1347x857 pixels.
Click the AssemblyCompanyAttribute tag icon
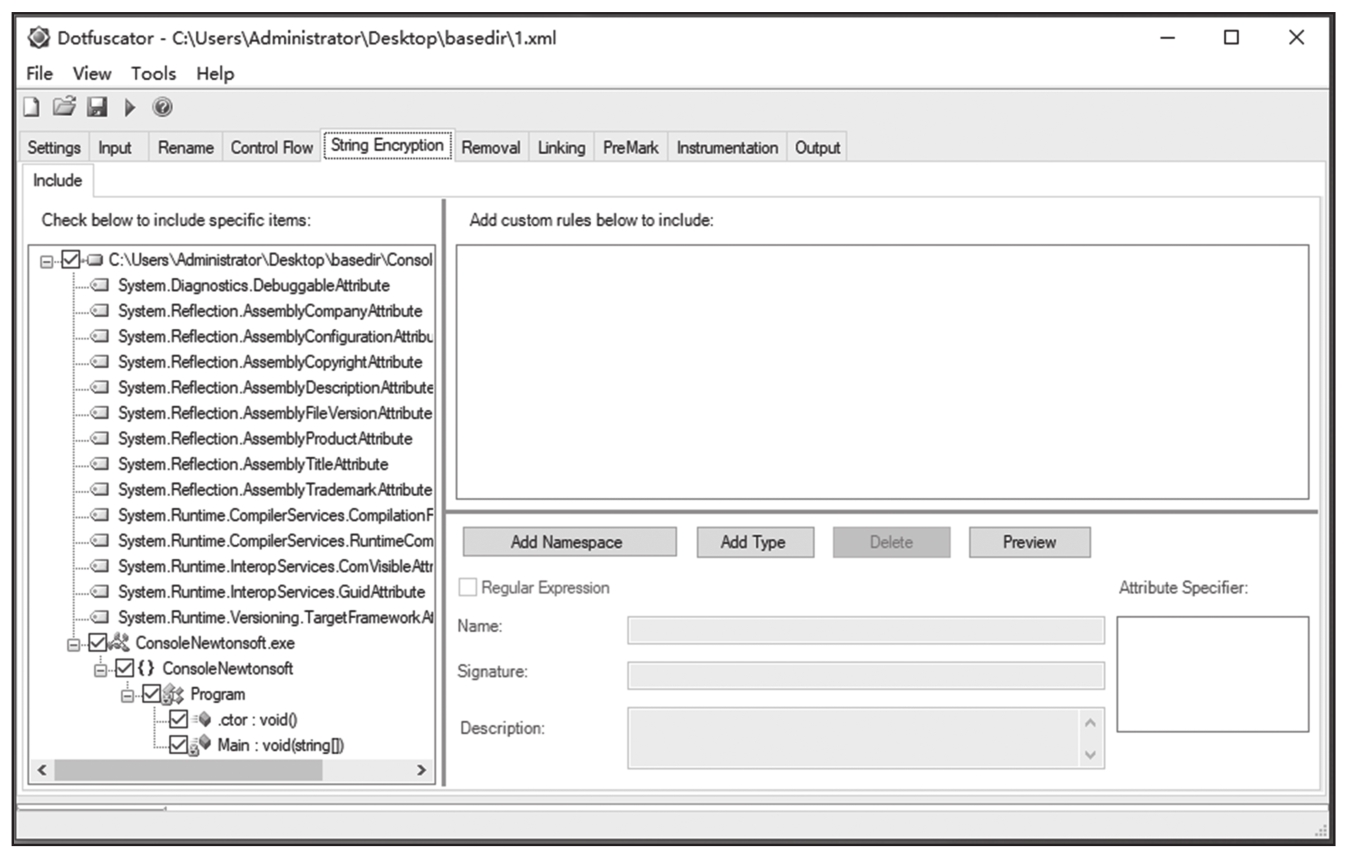pos(100,311)
